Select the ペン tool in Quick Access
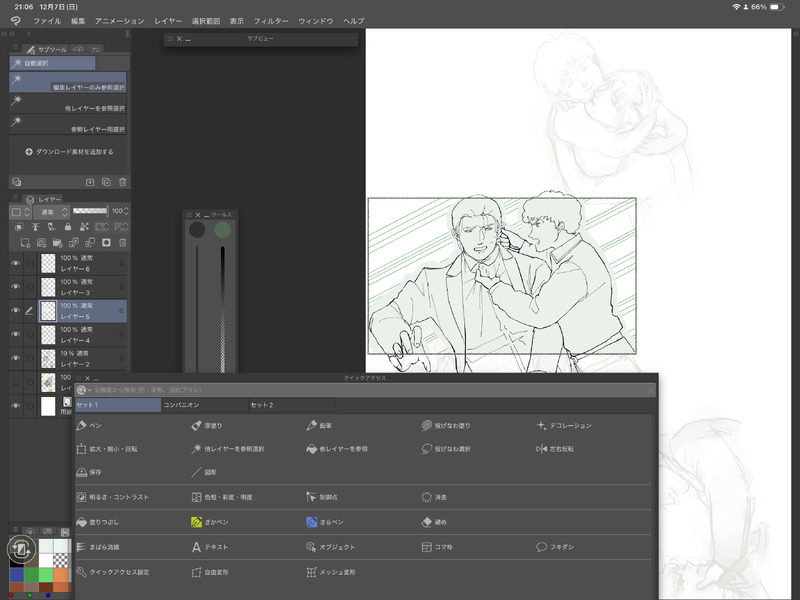This screenshot has height=600, width=800. click(x=90, y=425)
